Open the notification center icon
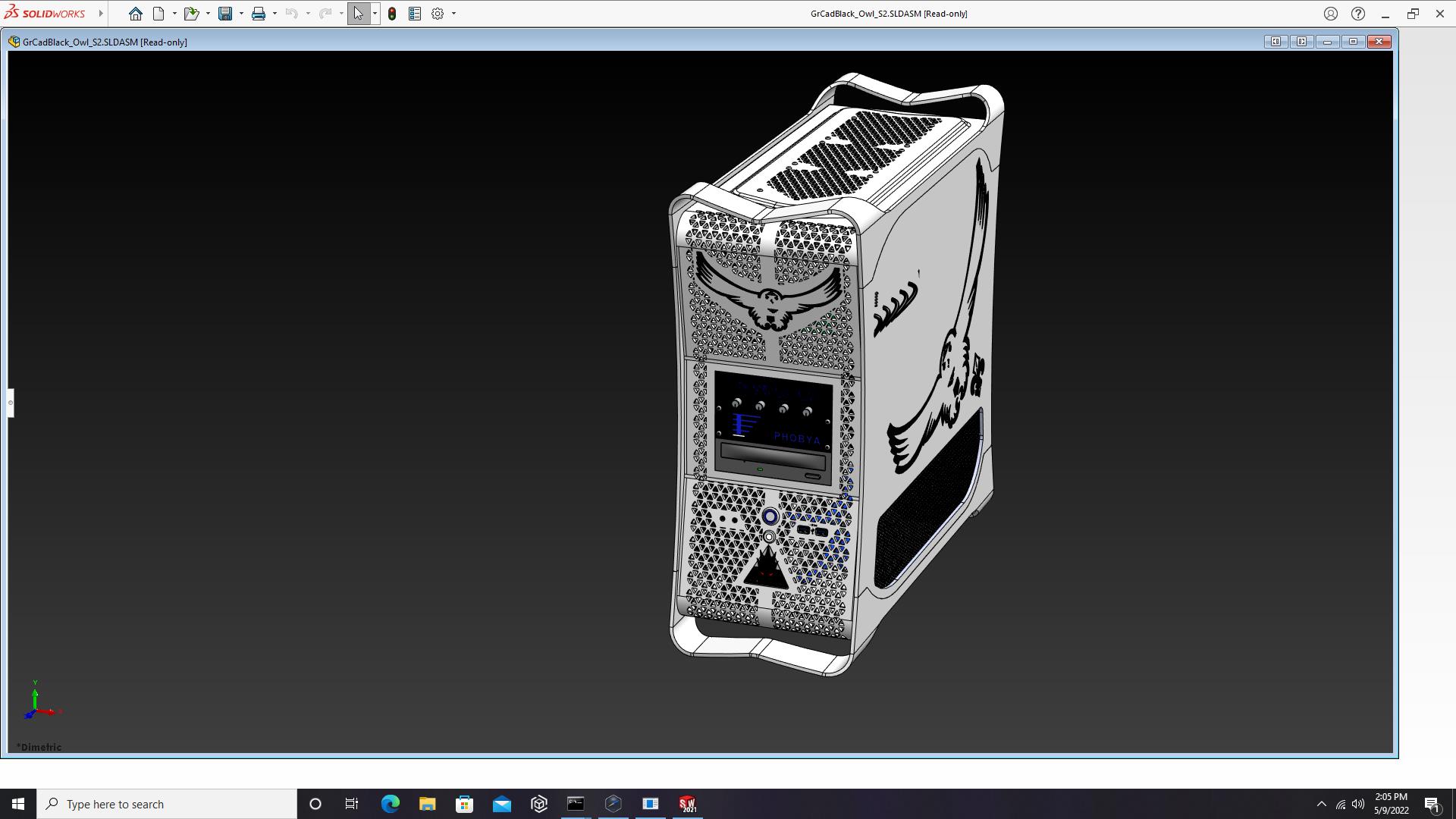The width and height of the screenshot is (1456, 819). (x=1432, y=804)
